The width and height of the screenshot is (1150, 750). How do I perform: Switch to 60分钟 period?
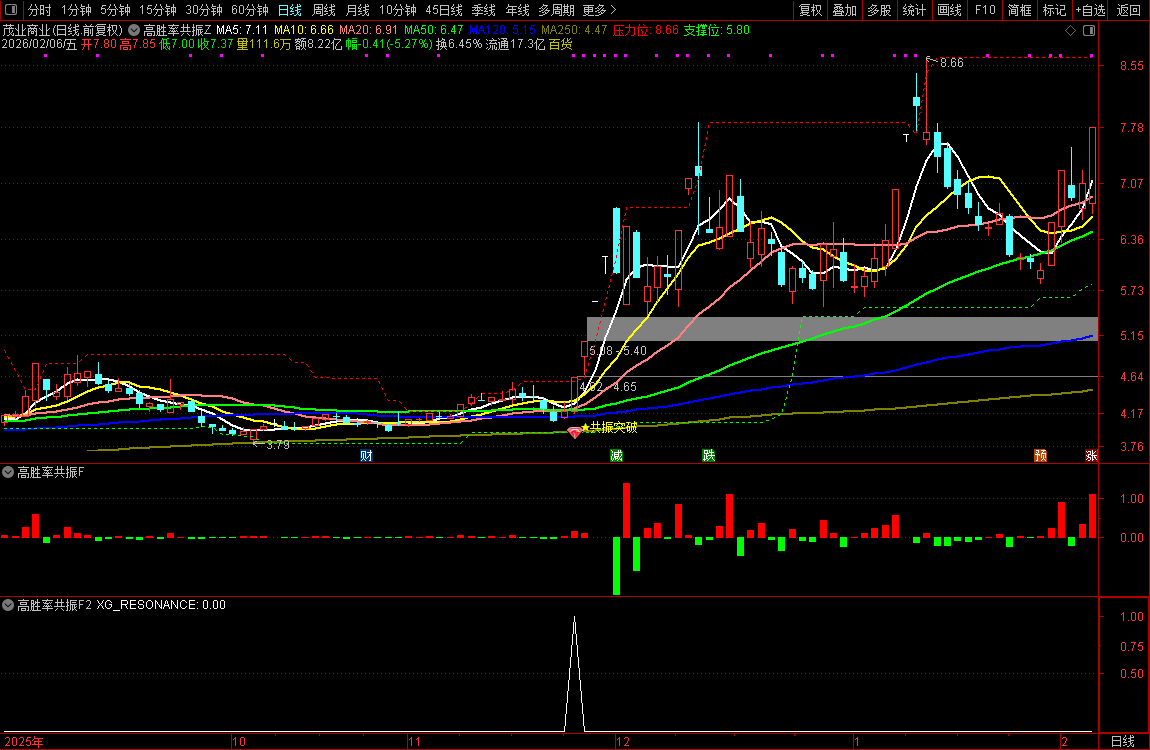(250, 10)
